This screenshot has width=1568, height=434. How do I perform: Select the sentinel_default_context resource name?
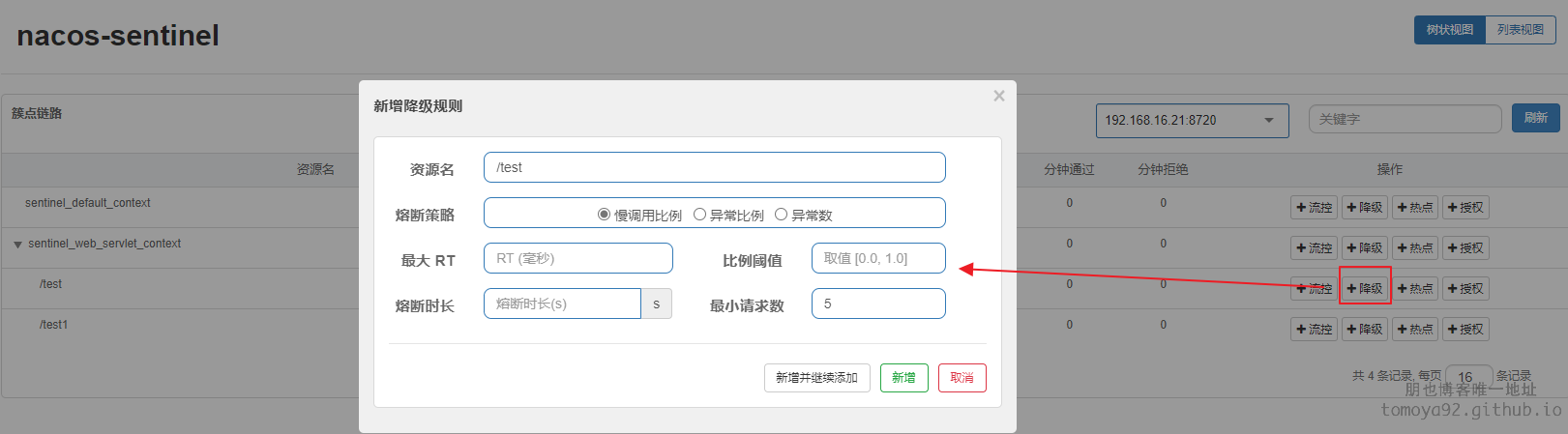click(x=88, y=203)
